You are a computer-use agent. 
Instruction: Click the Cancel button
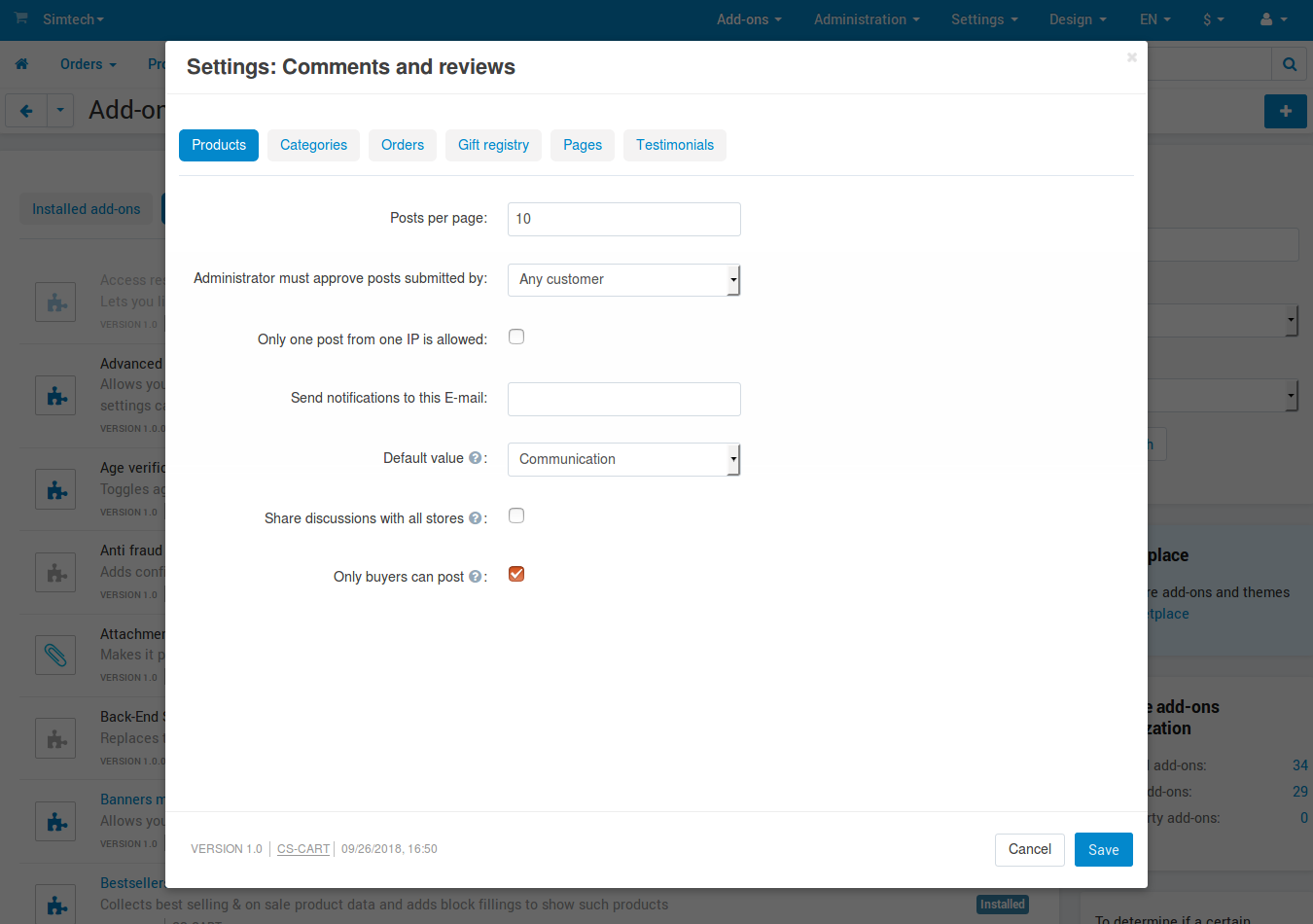1030,850
